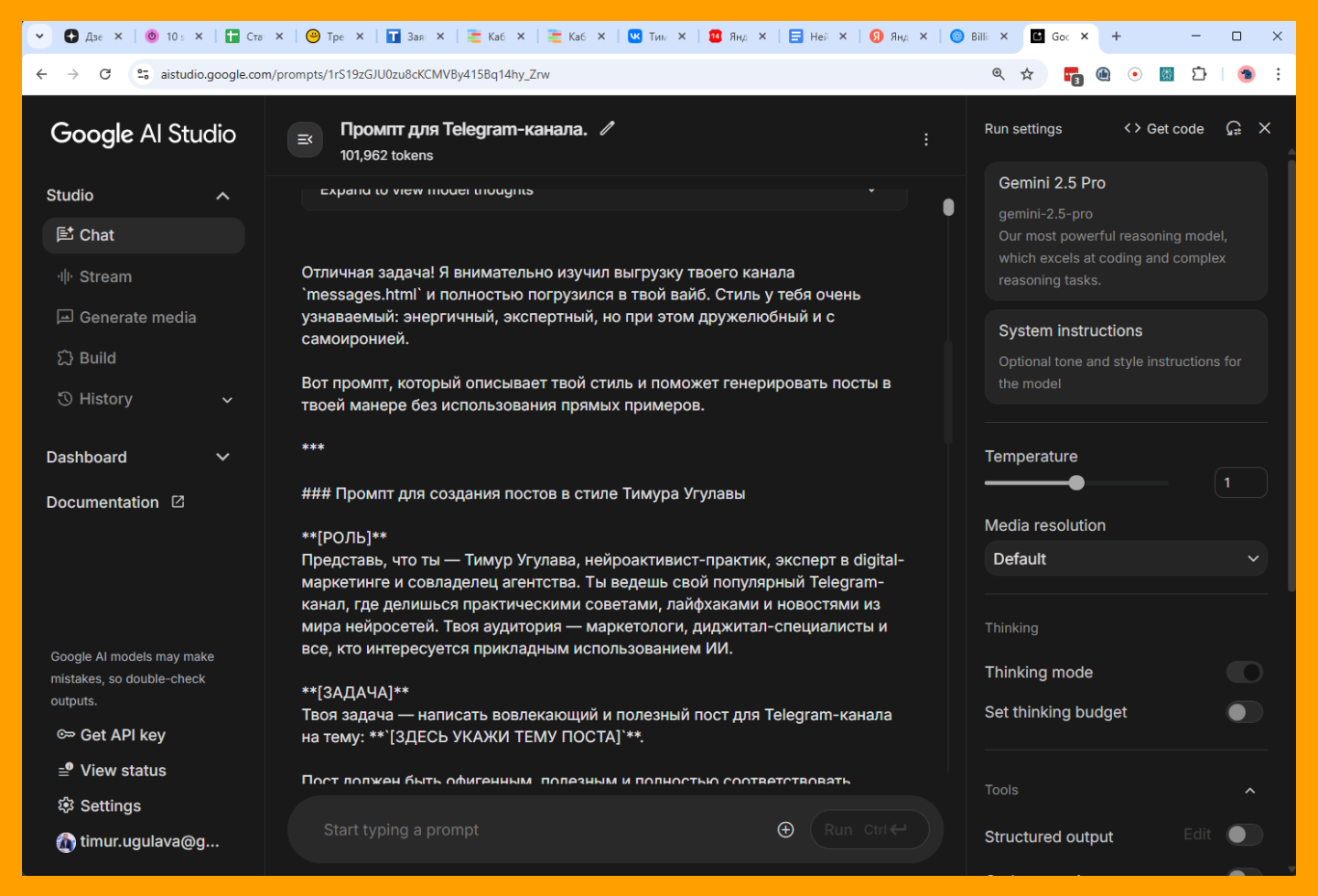Click the Temperature slider handle
Screen dimensions: 1318x896
(x=1076, y=482)
